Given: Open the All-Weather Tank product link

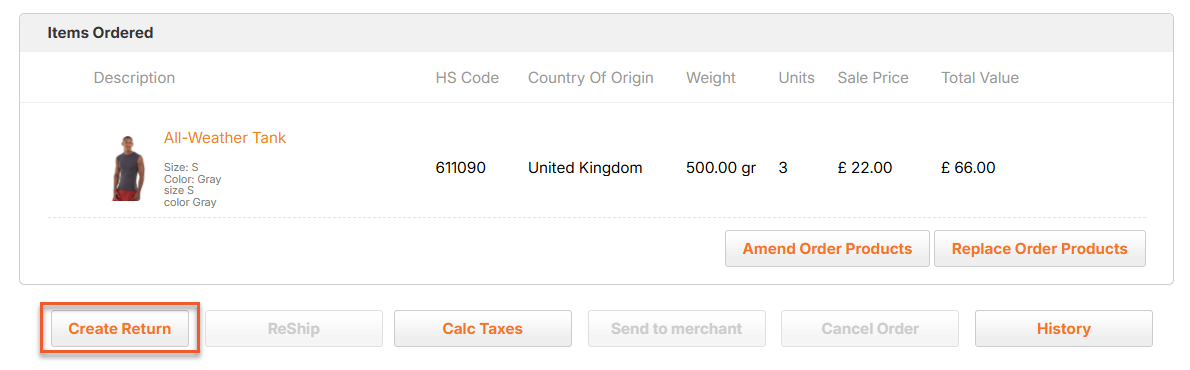Looking at the screenshot, I should [x=225, y=138].
